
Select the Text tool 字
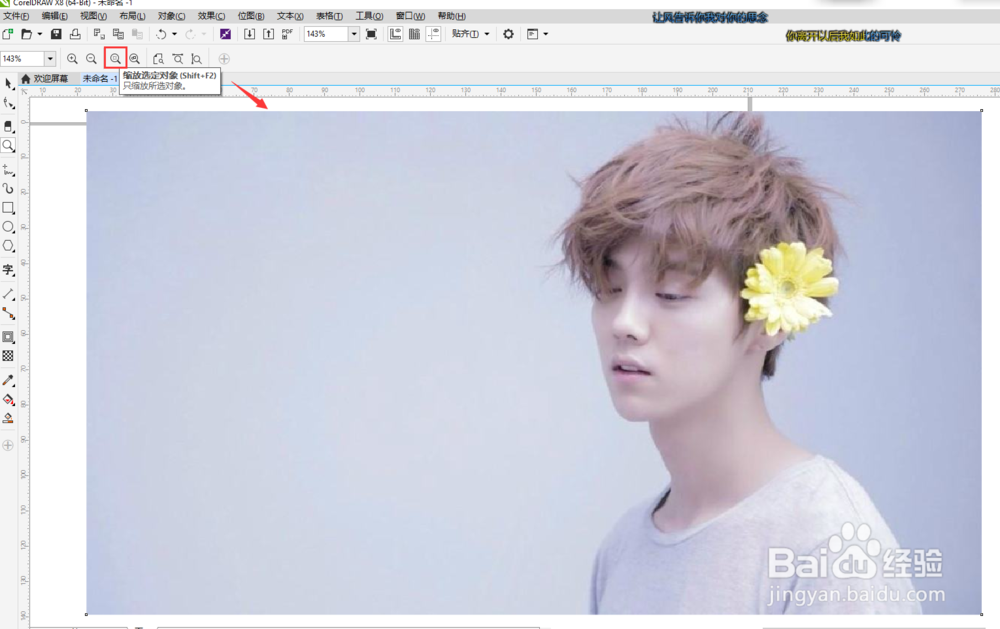pos(8,270)
